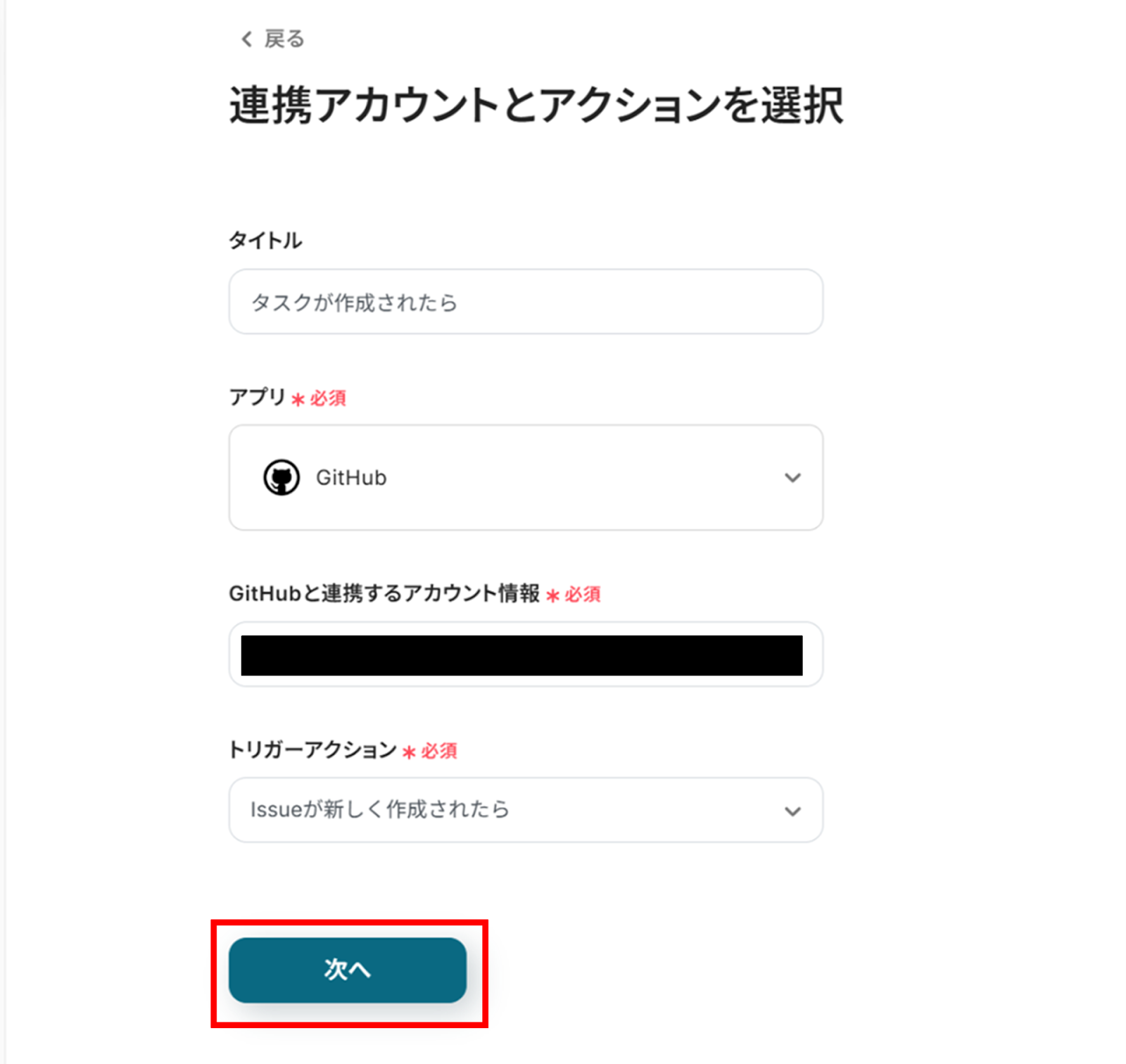This screenshot has width=1126, height=1064.
Task: Click the GitHub app name text
Action: point(351,478)
